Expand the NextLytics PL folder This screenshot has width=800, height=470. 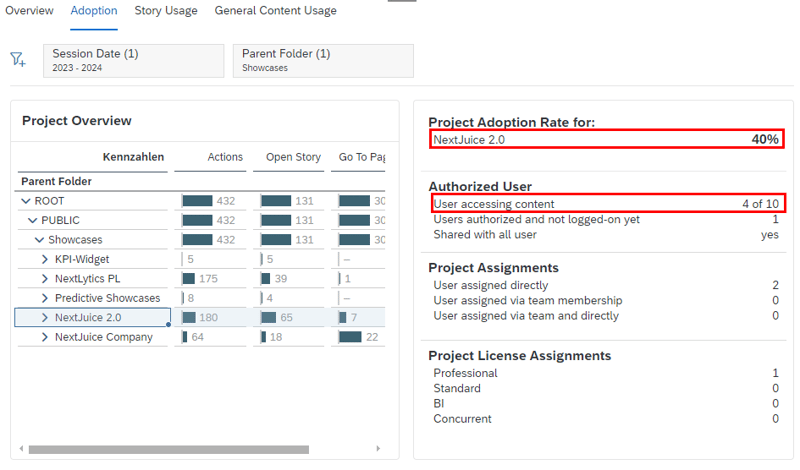pyautogui.click(x=45, y=279)
